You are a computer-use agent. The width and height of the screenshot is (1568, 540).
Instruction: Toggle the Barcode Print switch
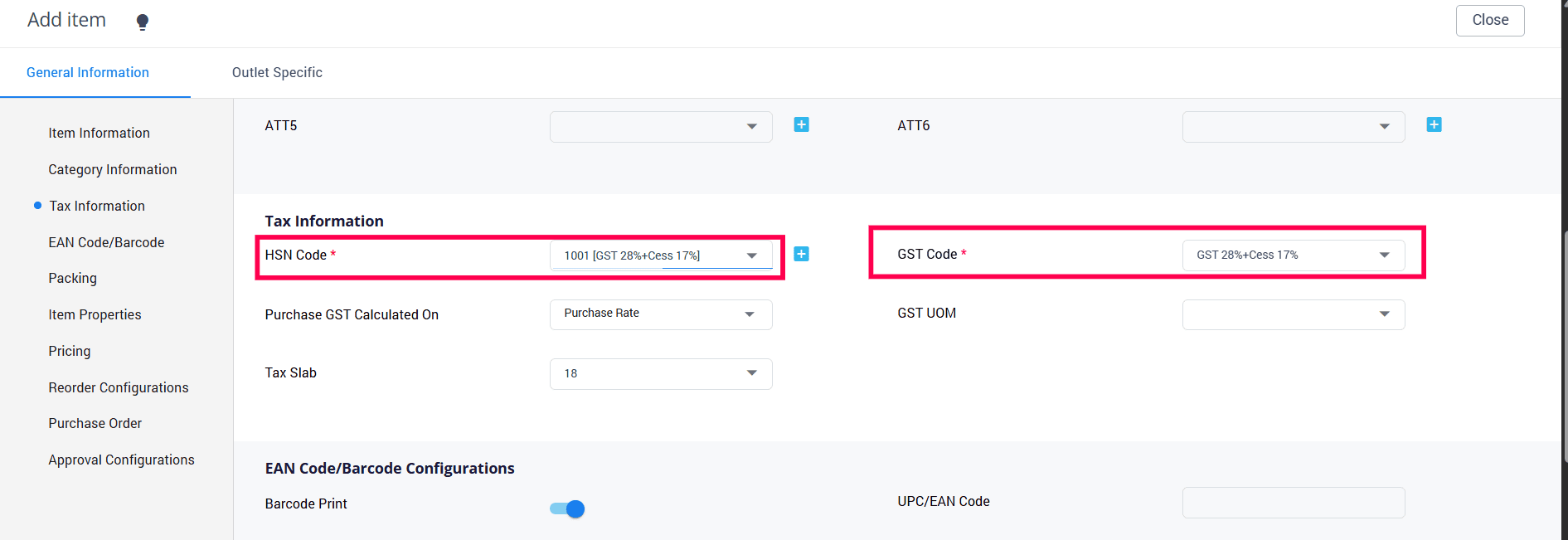tap(568, 508)
